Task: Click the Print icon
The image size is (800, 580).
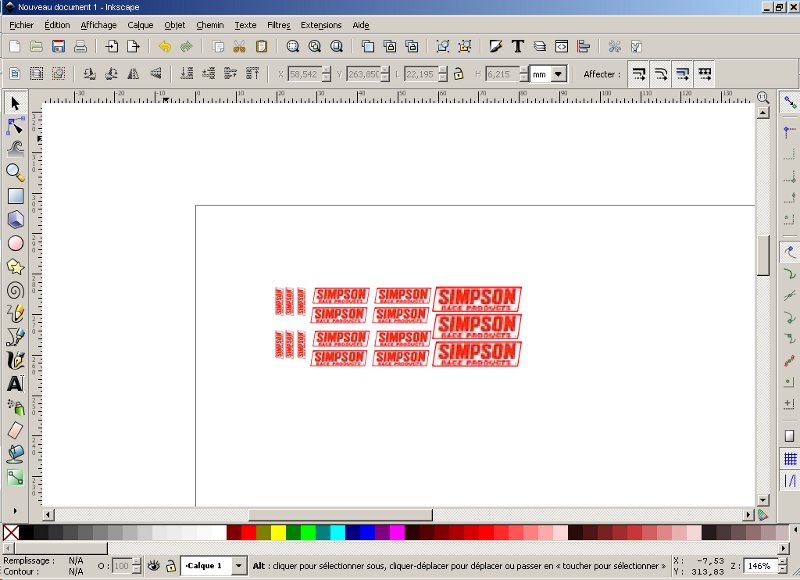Action: (x=80, y=46)
